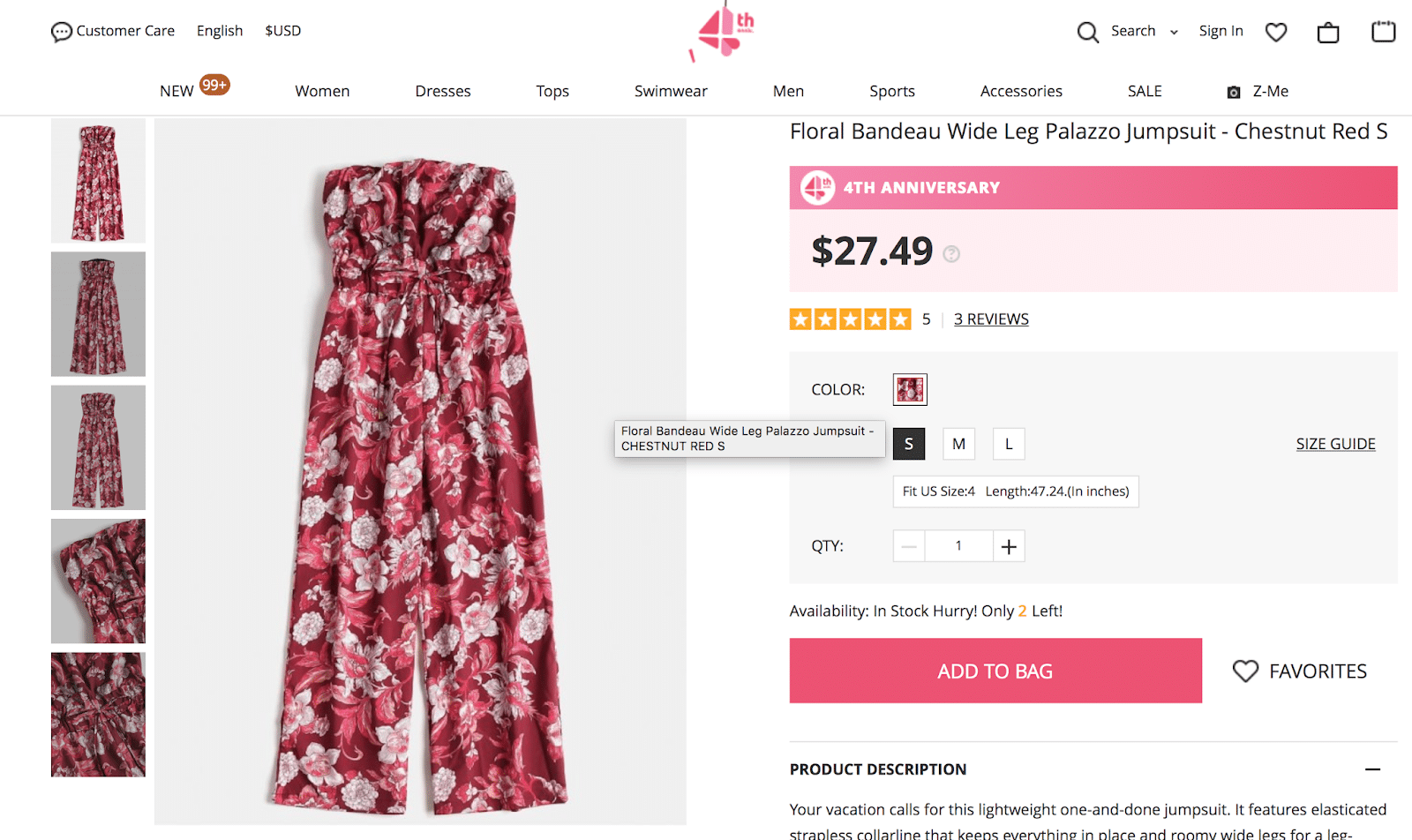Go to the Swimwear category
Screen dimensions: 1412x840
tap(671, 91)
